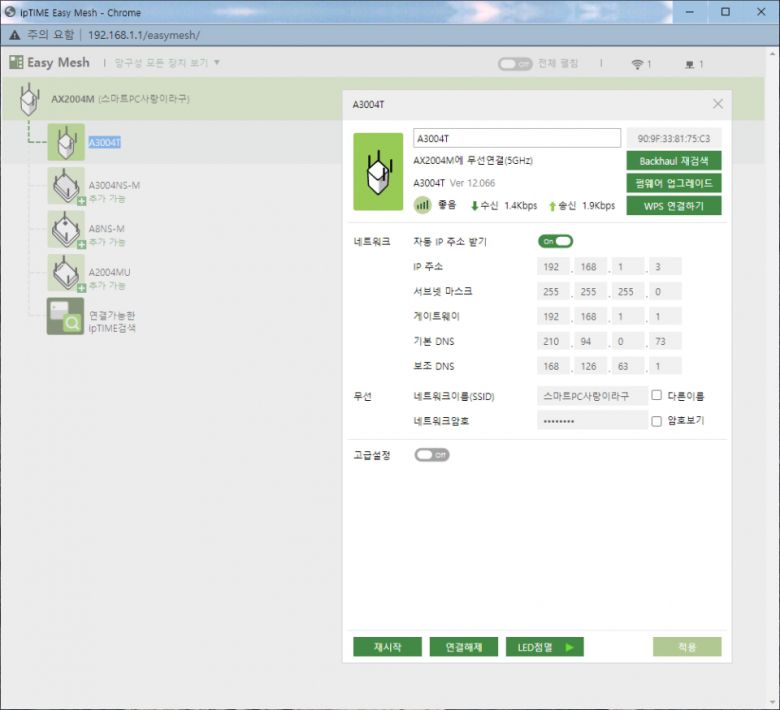Click the Easy Mesh logo icon

16,62
